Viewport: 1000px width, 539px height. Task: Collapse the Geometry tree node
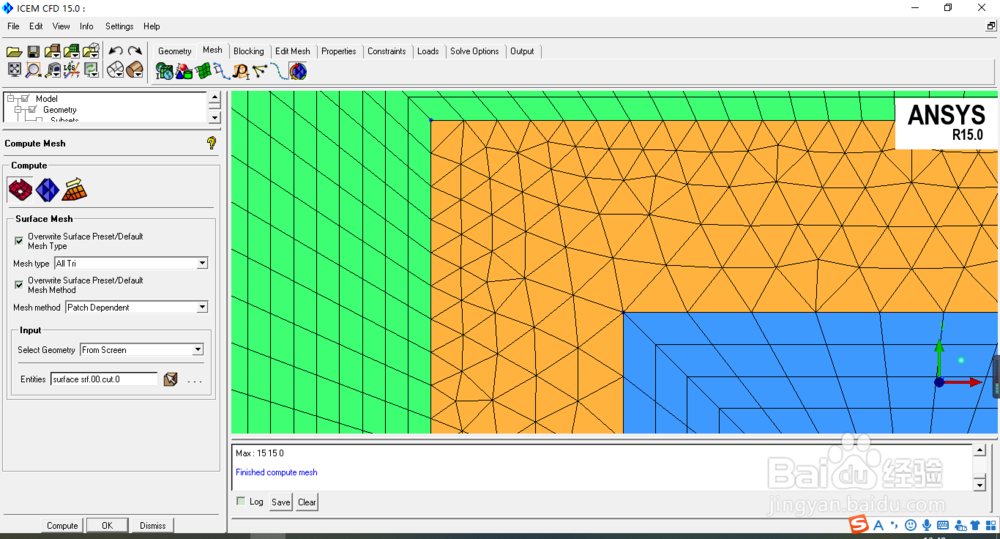[18, 110]
